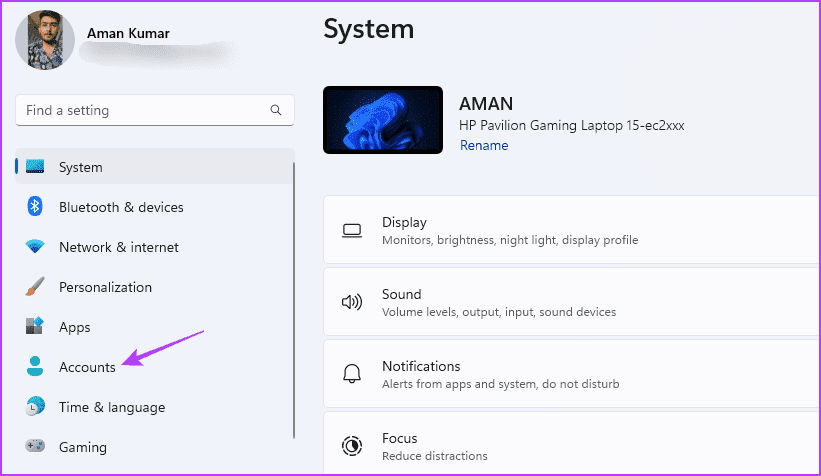Click the Gaming controller icon
Image resolution: width=821 pixels, height=476 pixels.
[x=35, y=446]
